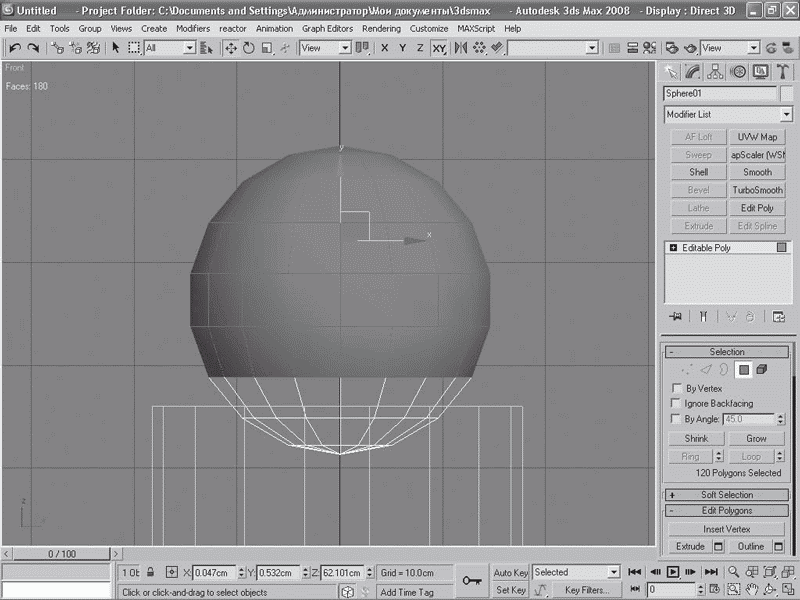Image resolution: width=800 pixels, height=600 pixels.
Task: Click the Sphere01 object color swatch
Action: pos(787,93)
